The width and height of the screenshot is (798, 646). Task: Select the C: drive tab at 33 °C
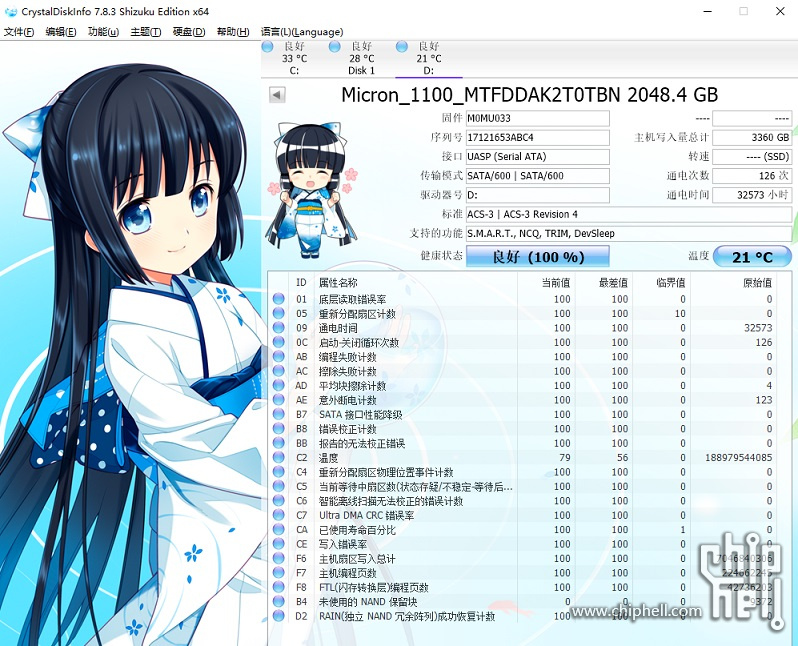point(294,59)
